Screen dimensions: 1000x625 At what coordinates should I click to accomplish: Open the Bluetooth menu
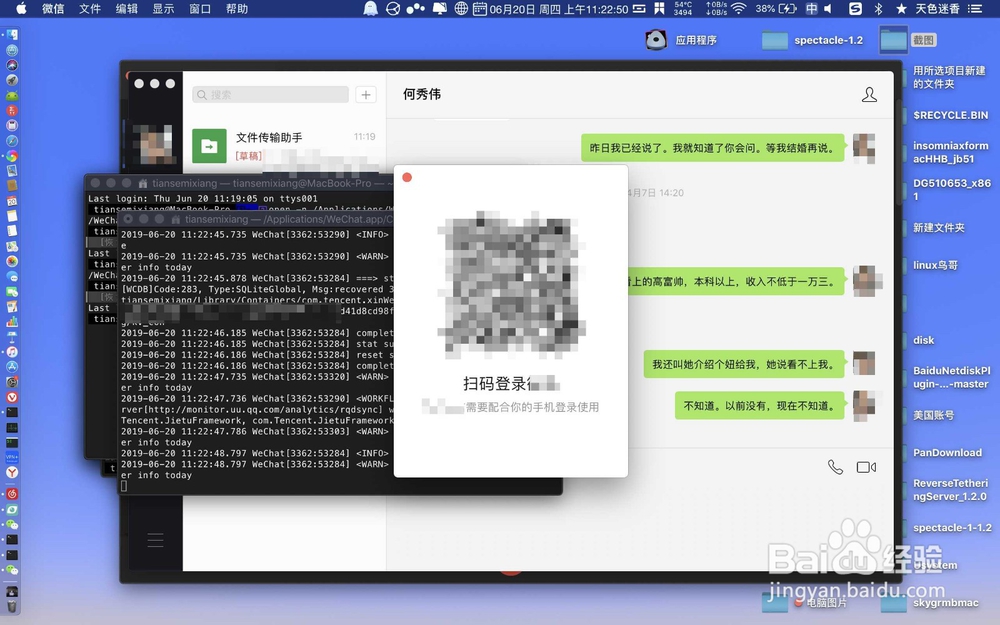click(878, 8)
